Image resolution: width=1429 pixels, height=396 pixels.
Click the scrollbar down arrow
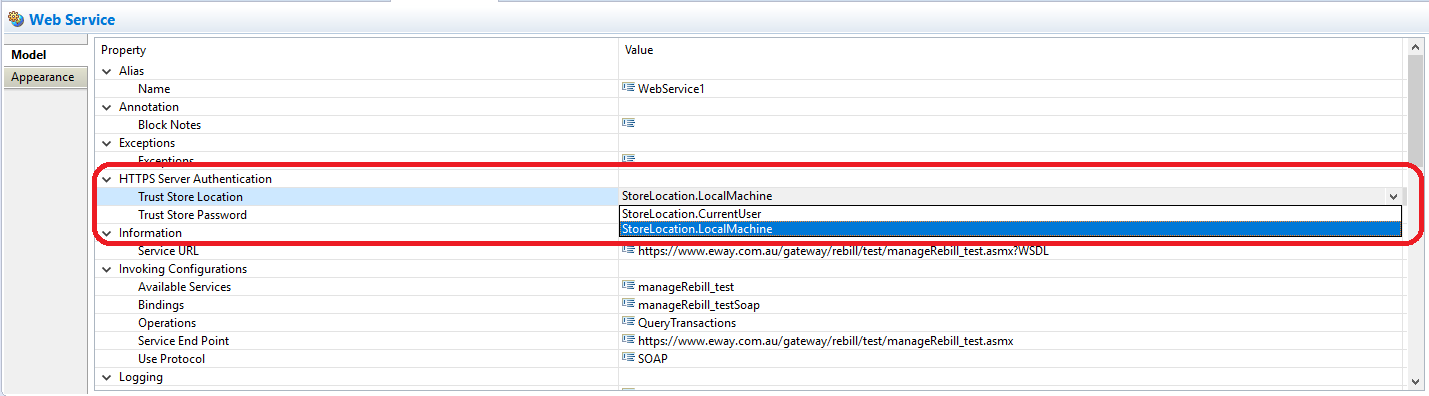coord(1415,381)
